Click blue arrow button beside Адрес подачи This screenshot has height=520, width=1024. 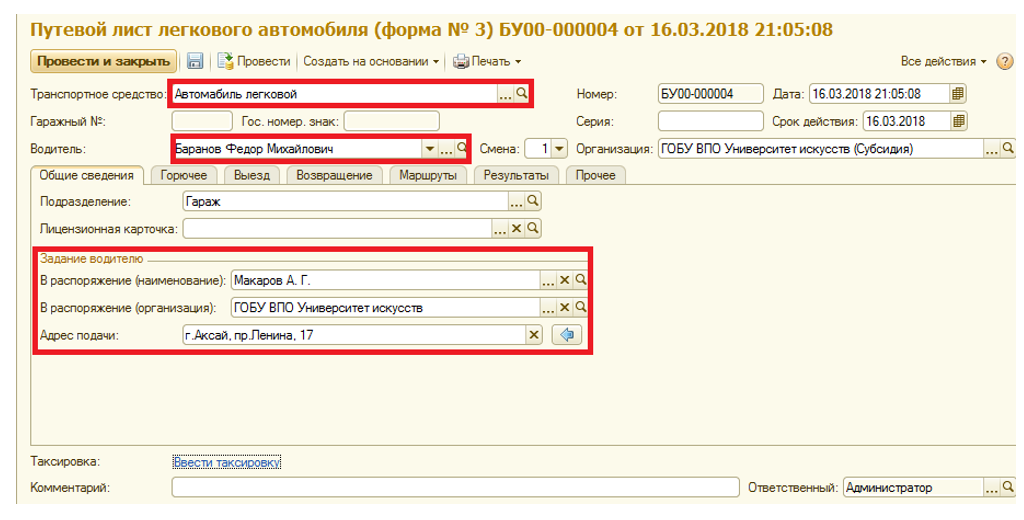567,335
